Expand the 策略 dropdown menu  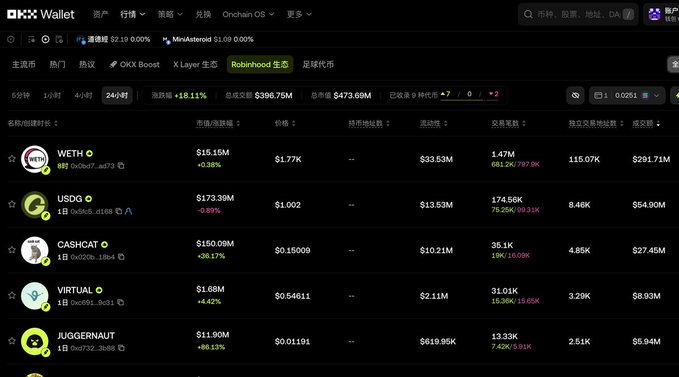click(x=170, y=14)
